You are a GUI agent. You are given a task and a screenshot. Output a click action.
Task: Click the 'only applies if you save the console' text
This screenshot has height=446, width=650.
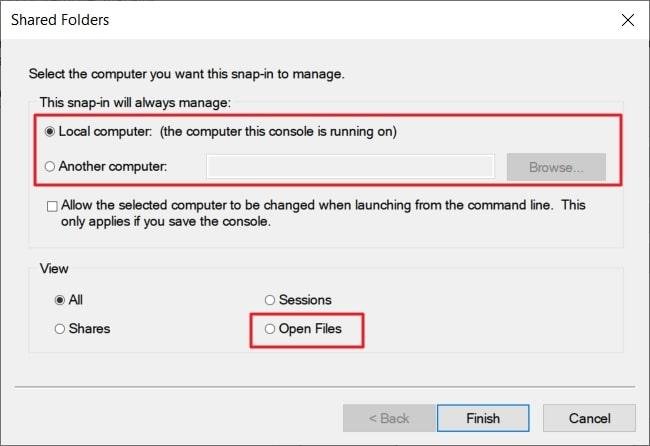[x=166, y=221]
